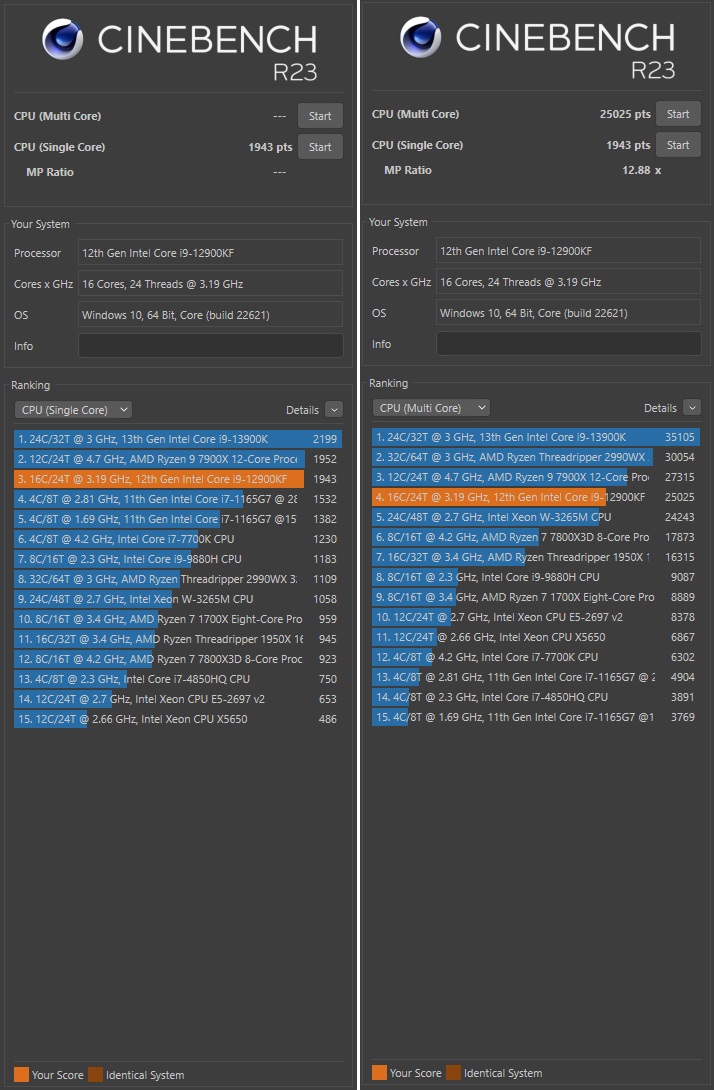Select Xeon W-3265M row scoring 1058
Image resolution: width=714 pixels, height=1090 pixels.
coord(177,599)
